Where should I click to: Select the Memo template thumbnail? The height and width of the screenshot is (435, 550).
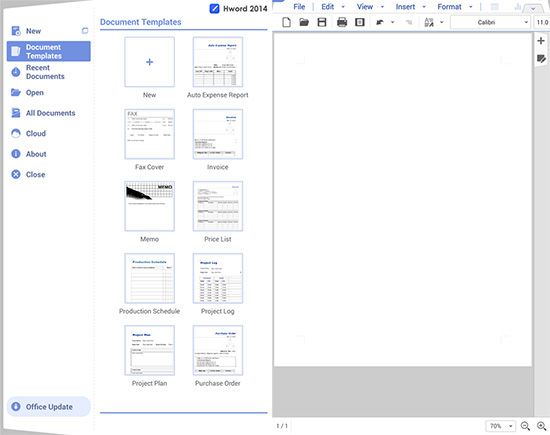[149, 206]
